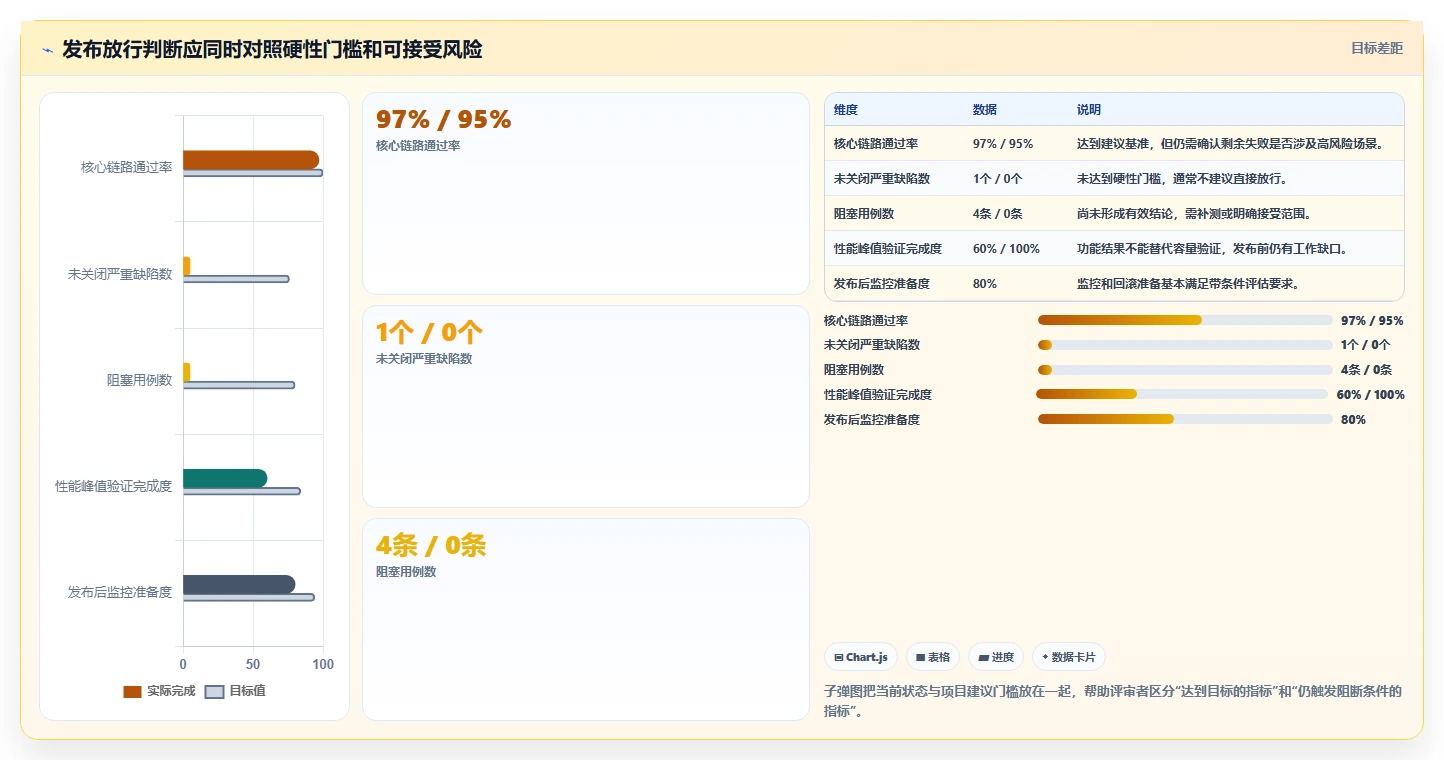Click the orange 实际完成 legend swatch
This screenshot has width=1444, height=760.
click(132, 692)
